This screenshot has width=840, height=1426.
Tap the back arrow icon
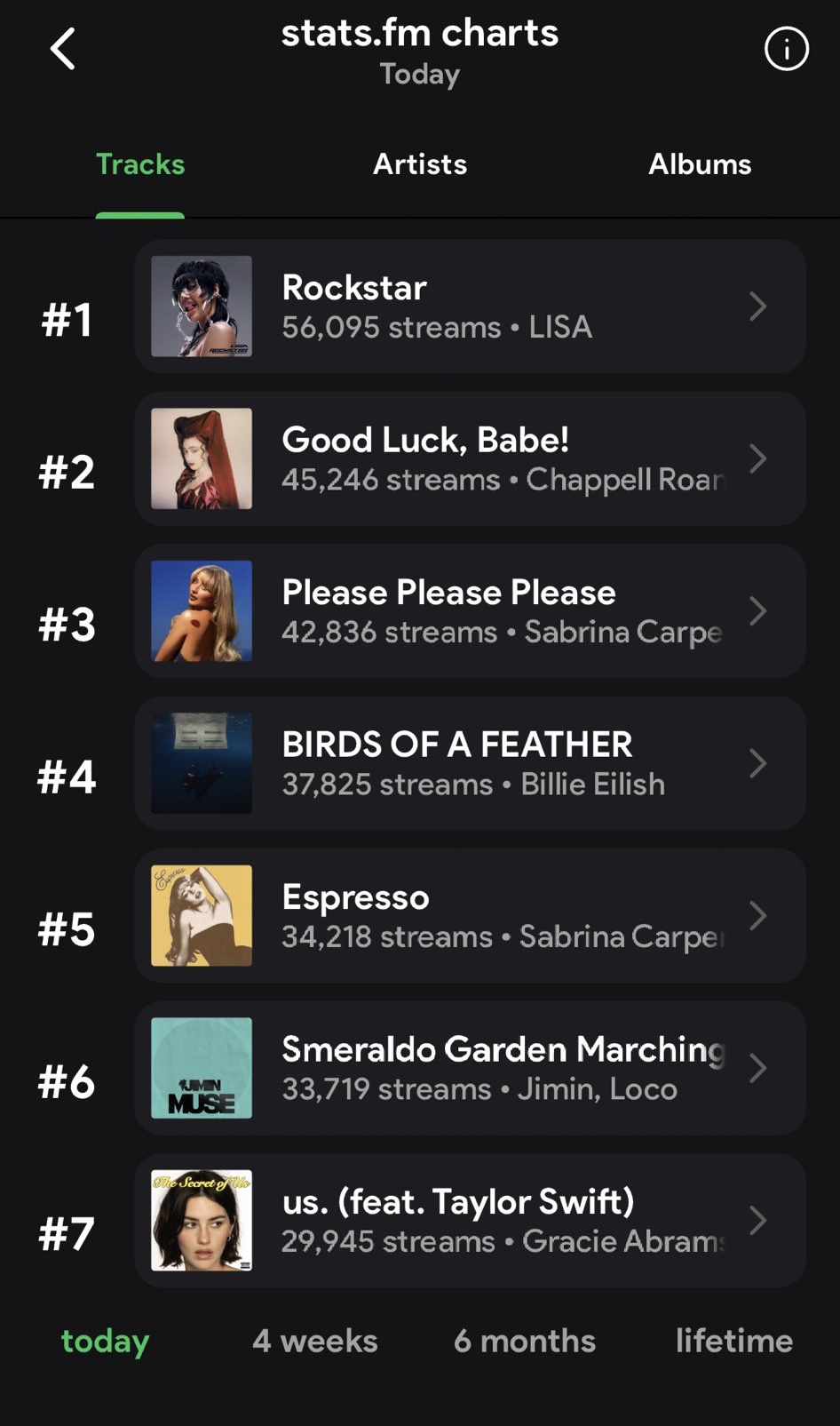coord(63,49)
